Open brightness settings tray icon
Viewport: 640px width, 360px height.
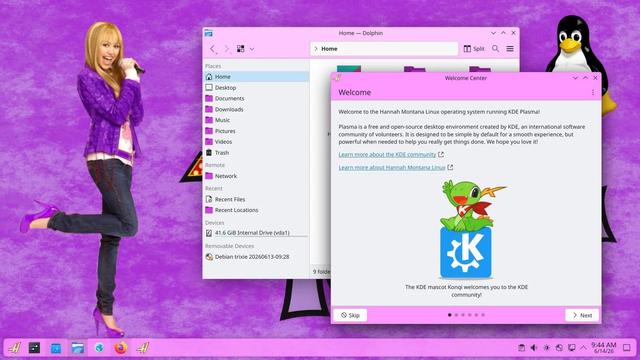pyautogui.click(x=547, y=348)
